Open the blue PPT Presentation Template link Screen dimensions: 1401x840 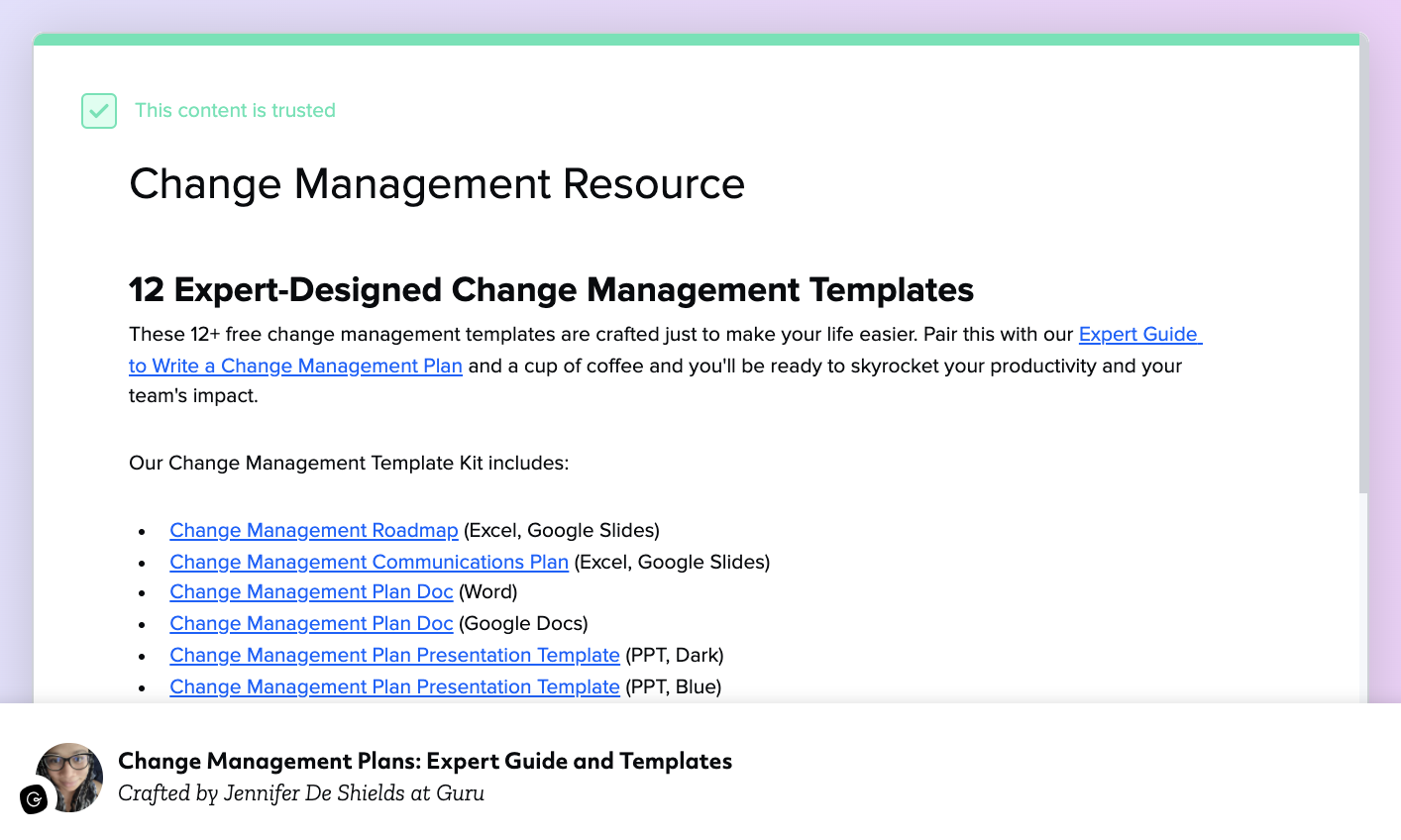394,686
